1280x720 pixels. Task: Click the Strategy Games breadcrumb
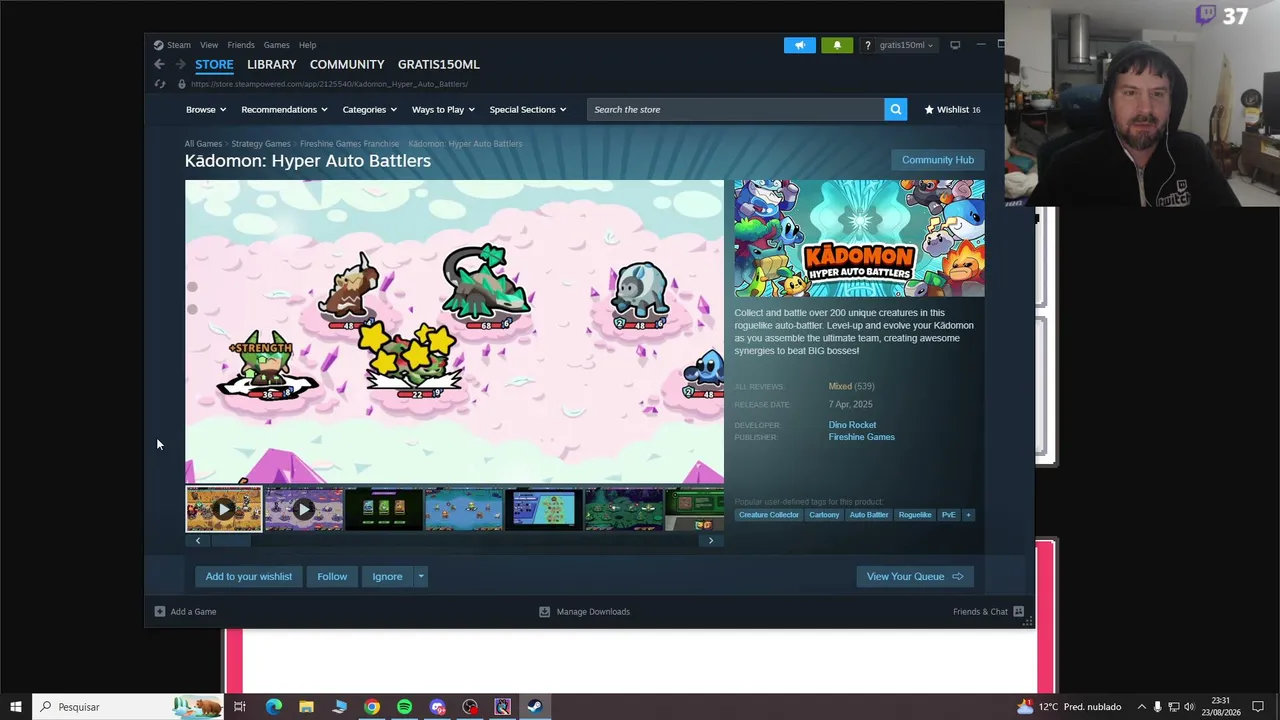261,144
